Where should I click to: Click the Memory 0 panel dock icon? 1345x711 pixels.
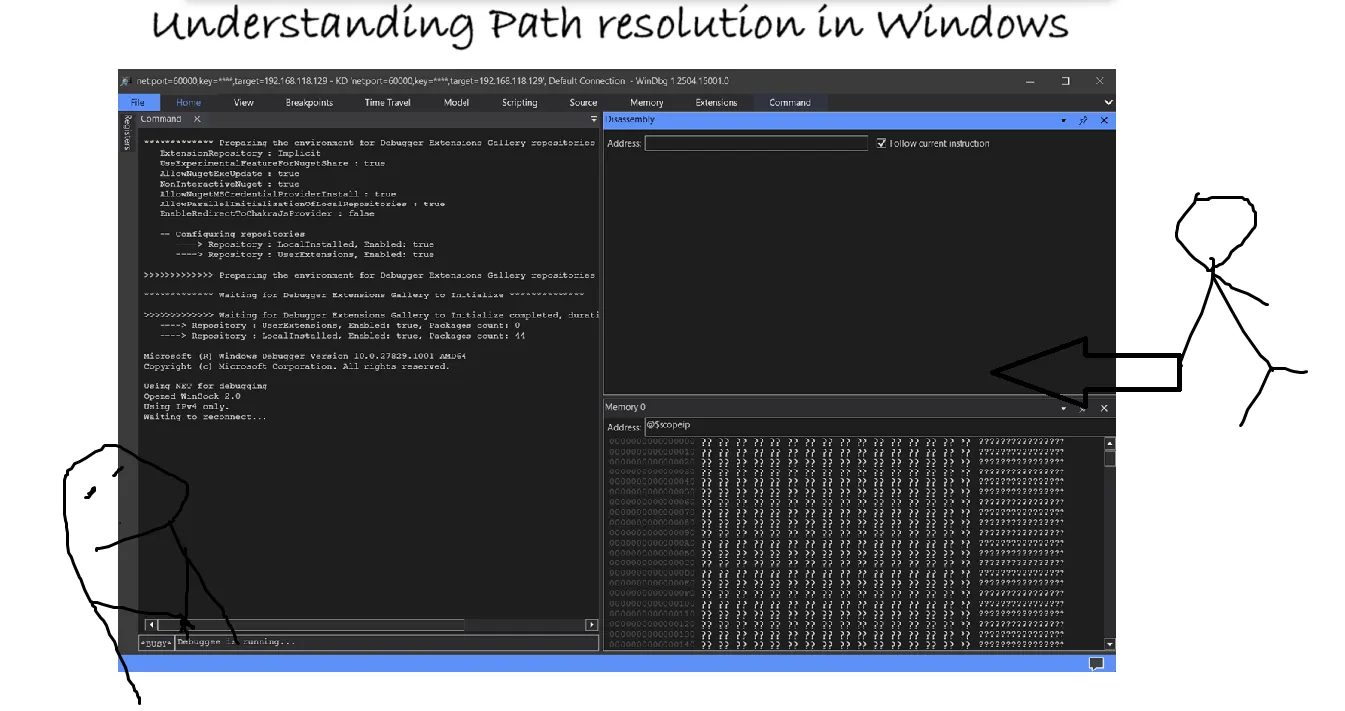1083,407
